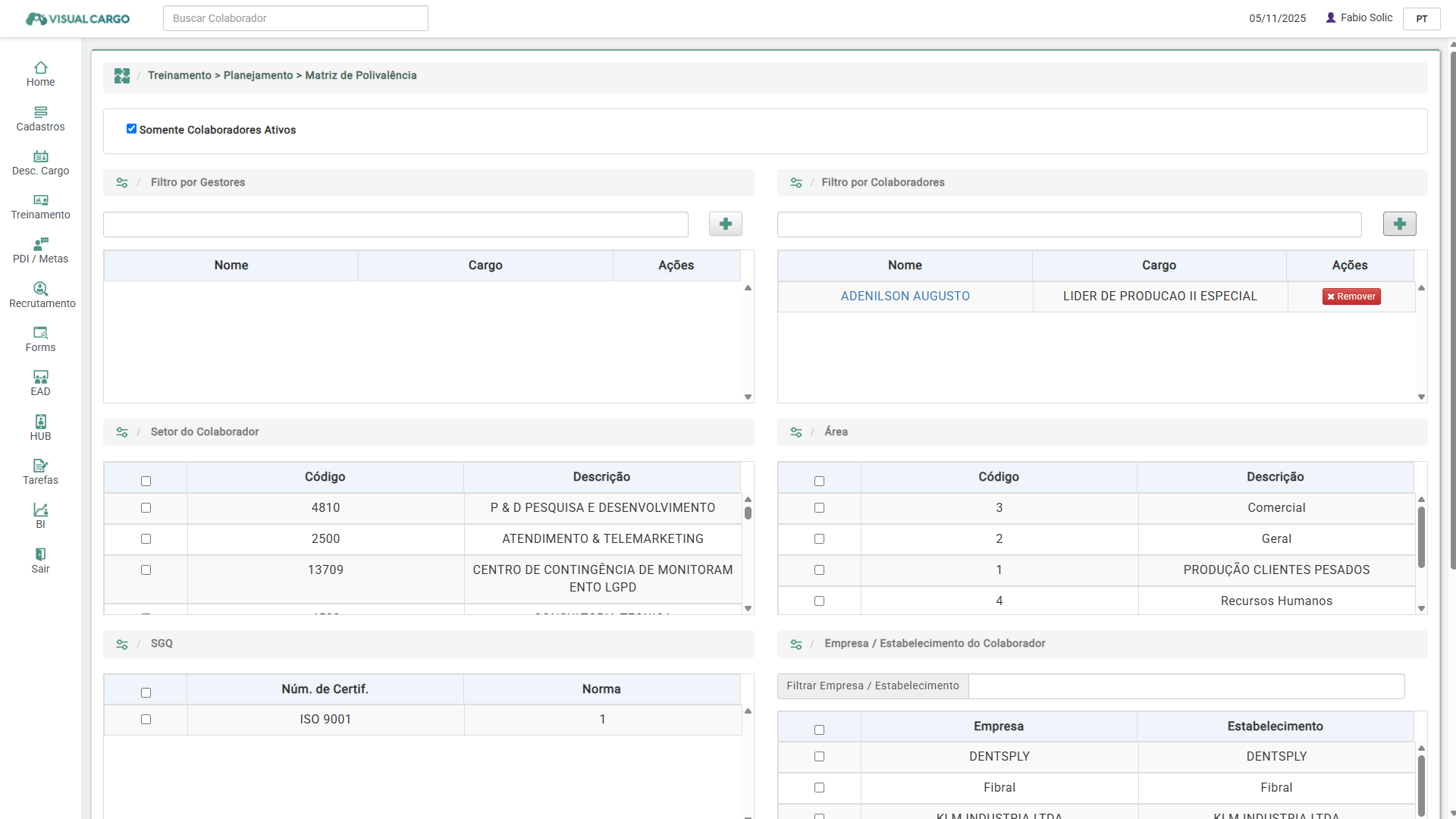Click the green plus next to Gestores filter

tap(725, 224)
